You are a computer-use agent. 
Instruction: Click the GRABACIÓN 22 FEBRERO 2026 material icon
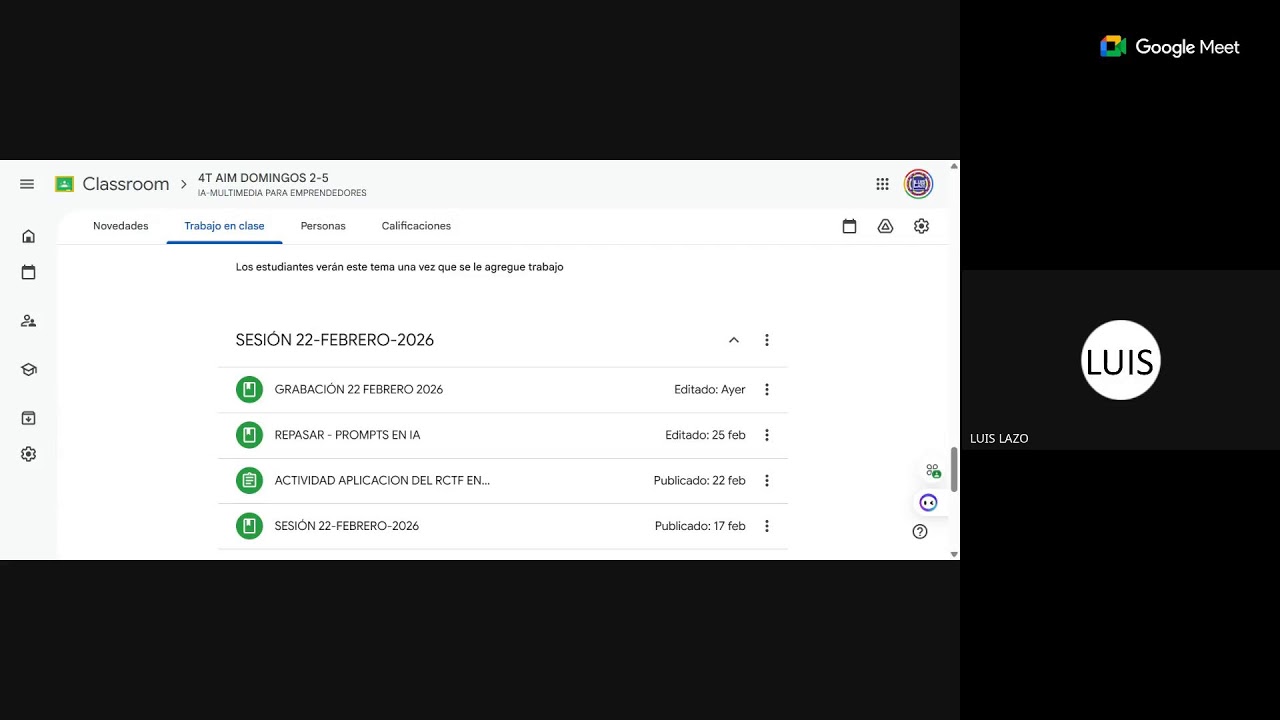coord(249,389)
